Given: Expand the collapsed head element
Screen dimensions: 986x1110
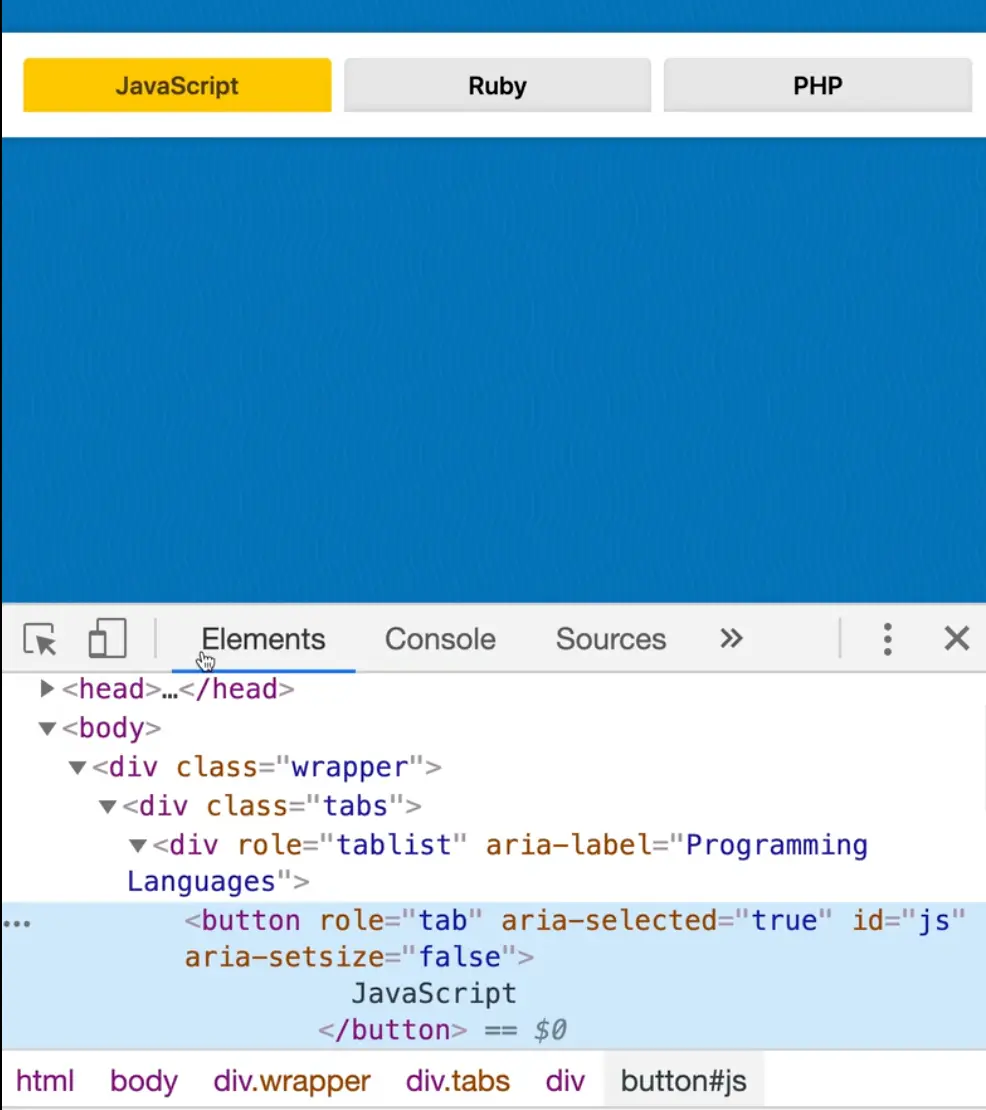Looking at the screenshot, I should [46, 689].
